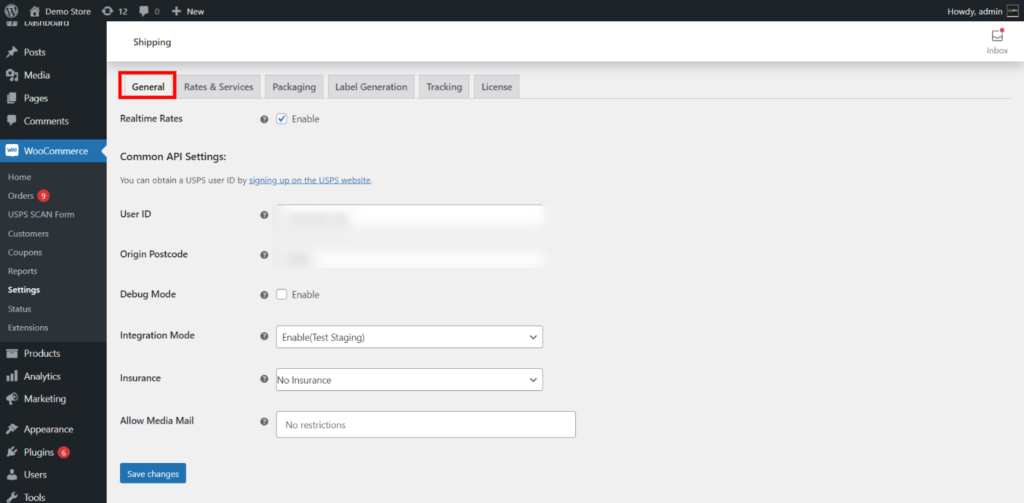Viewport: 1024px width, 503px height.
Task: Click the updates icon showing 12
Action: (x=110, y=11)
